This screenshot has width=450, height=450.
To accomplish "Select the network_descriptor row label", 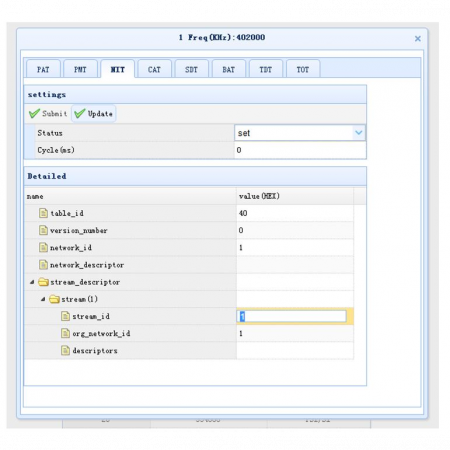I will tap(87, 265).
